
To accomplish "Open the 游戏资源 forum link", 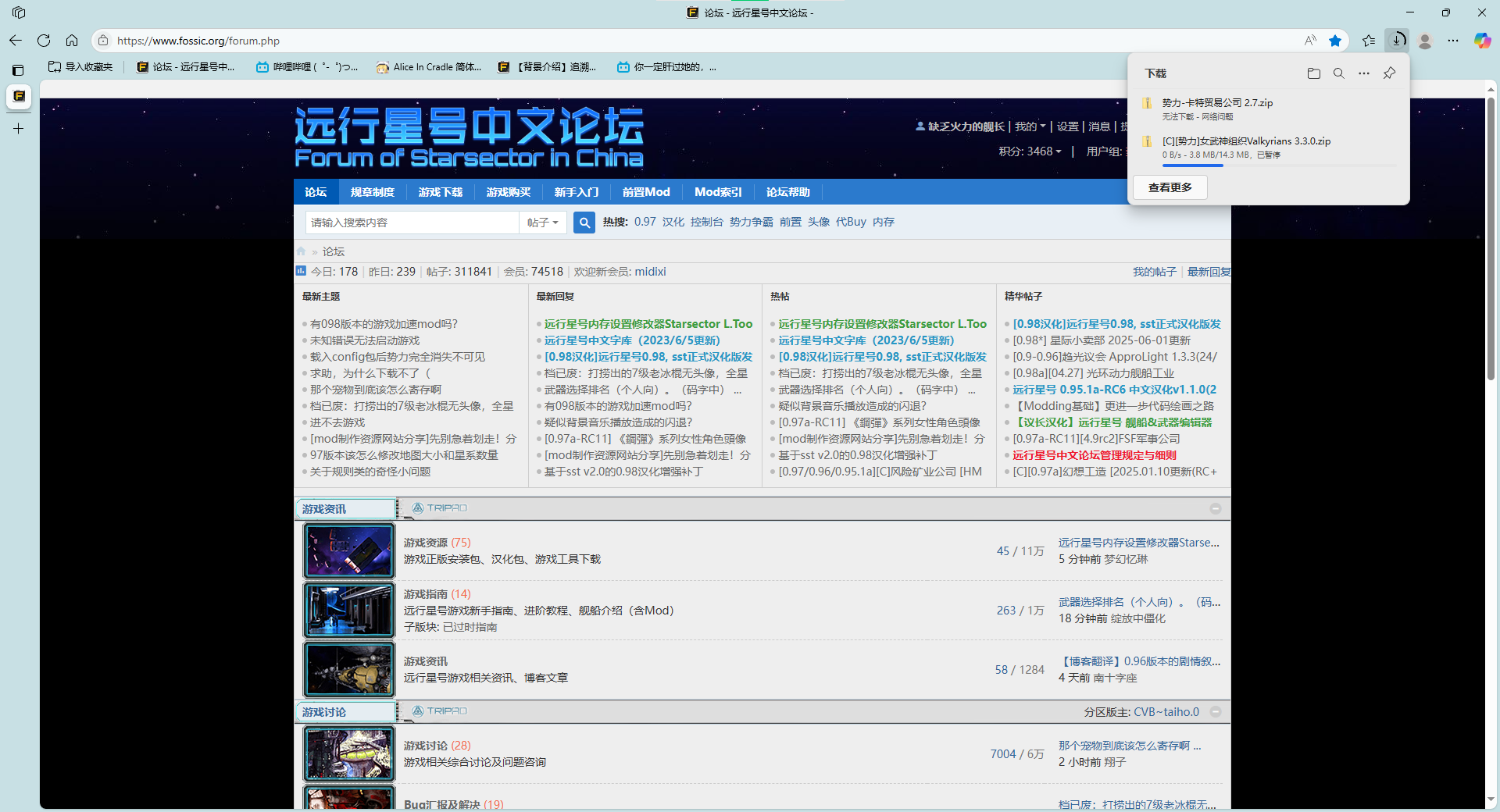I will [426, 543].
